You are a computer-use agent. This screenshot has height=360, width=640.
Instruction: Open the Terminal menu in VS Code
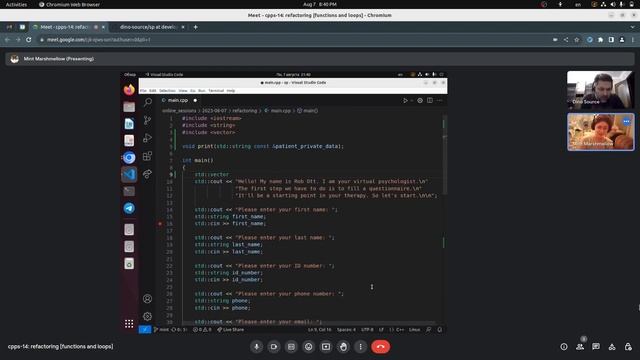[216, 91]
